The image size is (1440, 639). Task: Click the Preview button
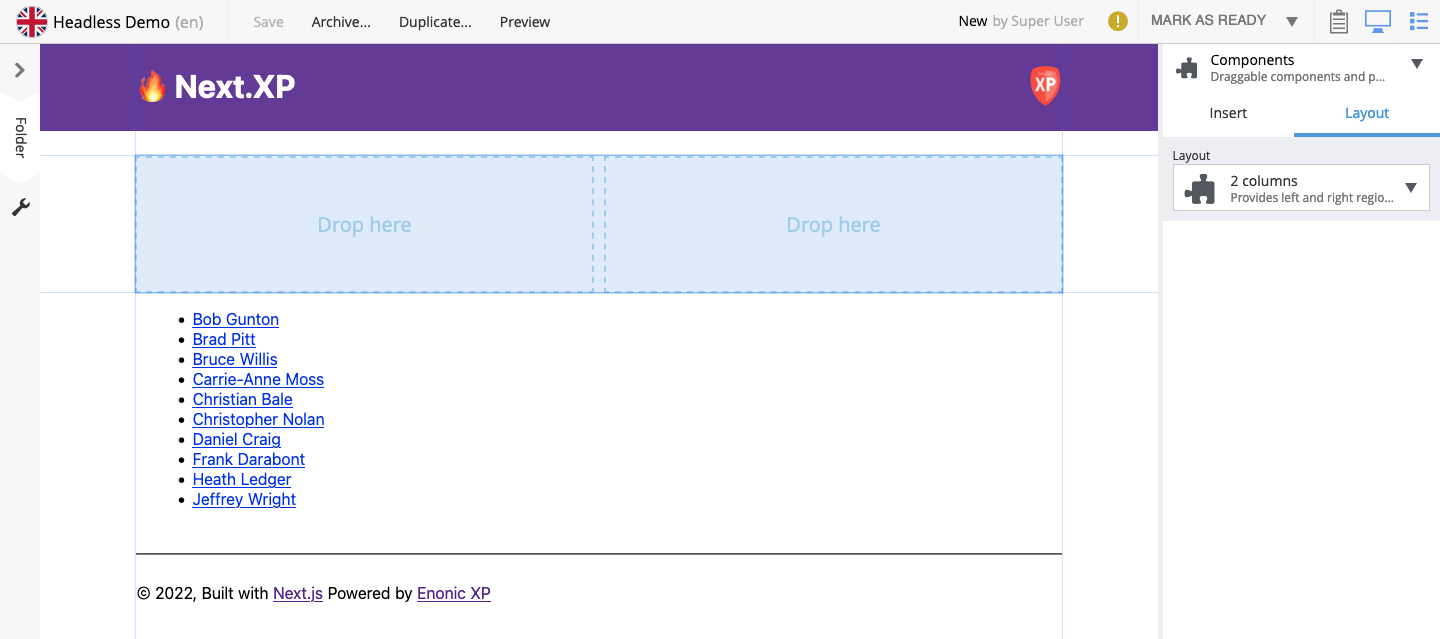(x=525, y=22)
